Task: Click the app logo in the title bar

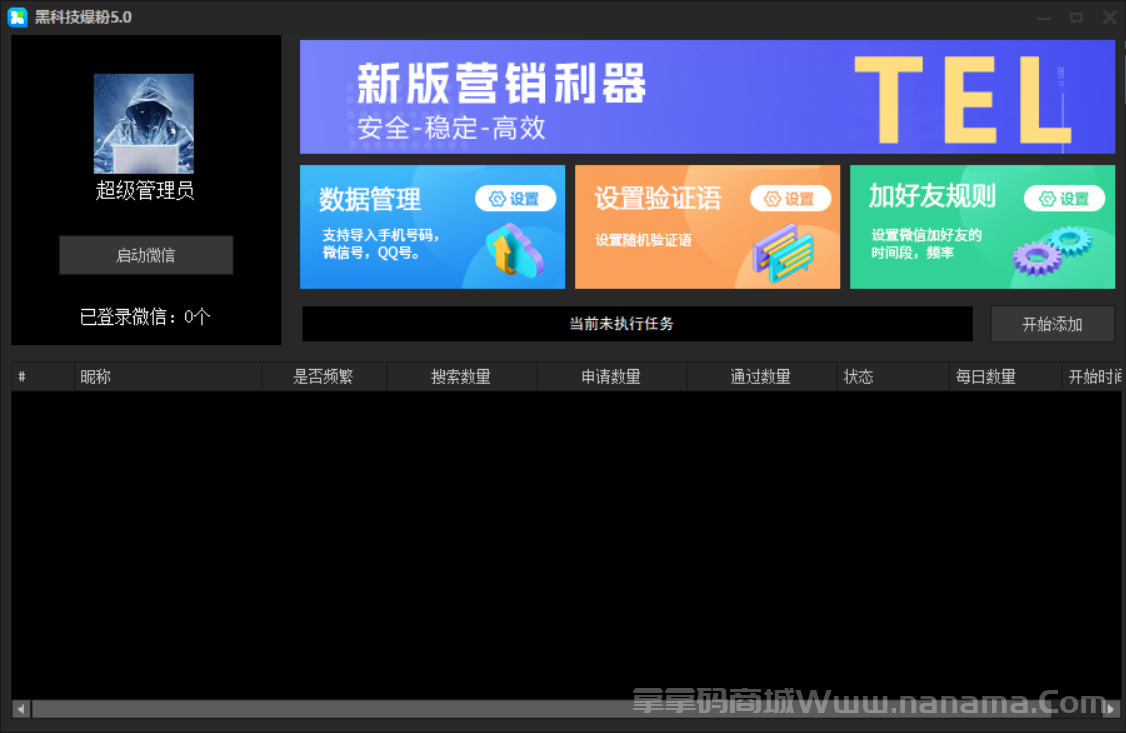Action: pos(16,16)
